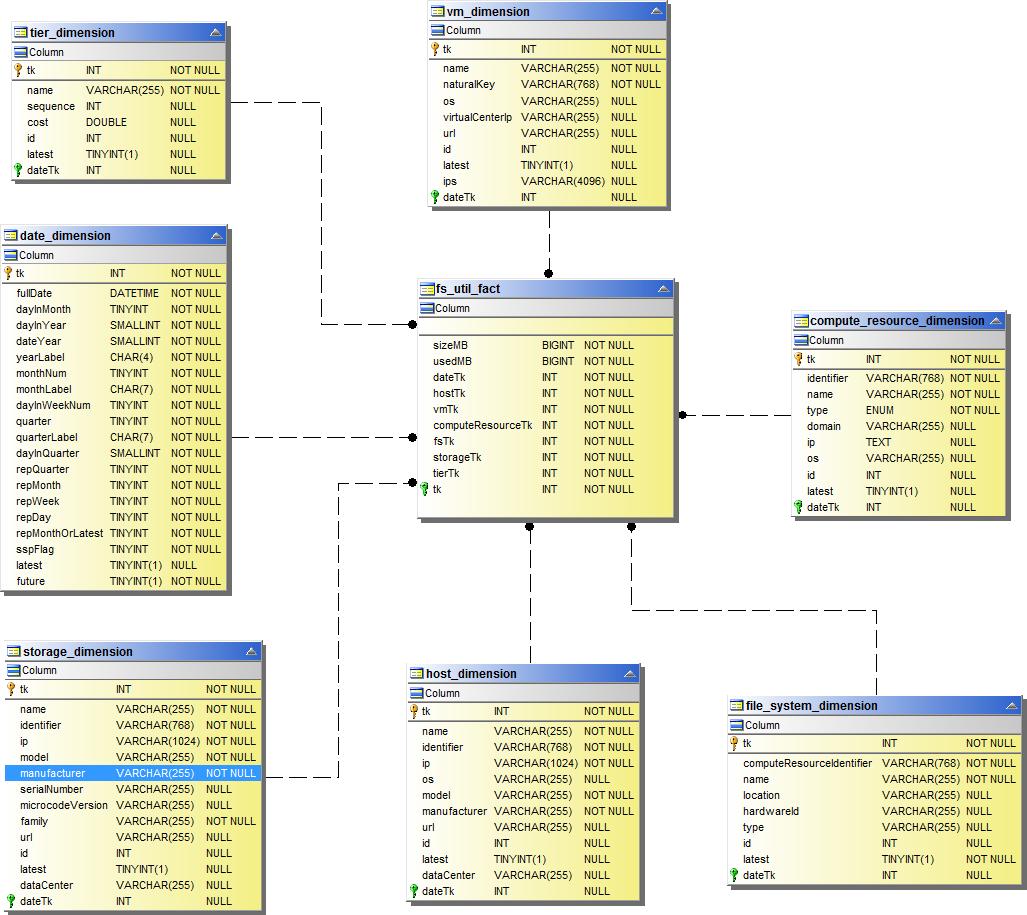Click the green key icon next to tk in fs_util_fact

tap(426, 489)
